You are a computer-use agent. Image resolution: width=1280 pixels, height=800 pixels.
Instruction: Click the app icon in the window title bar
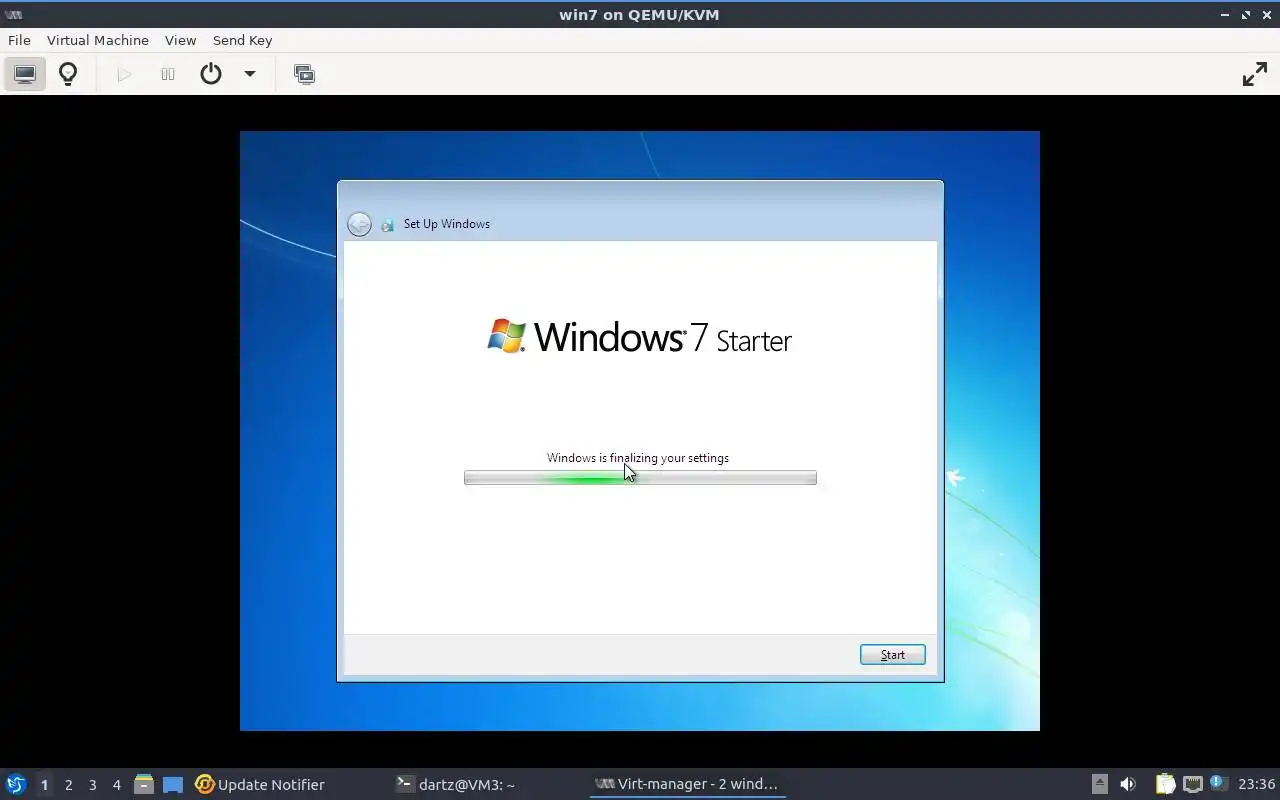click(14, 15)
